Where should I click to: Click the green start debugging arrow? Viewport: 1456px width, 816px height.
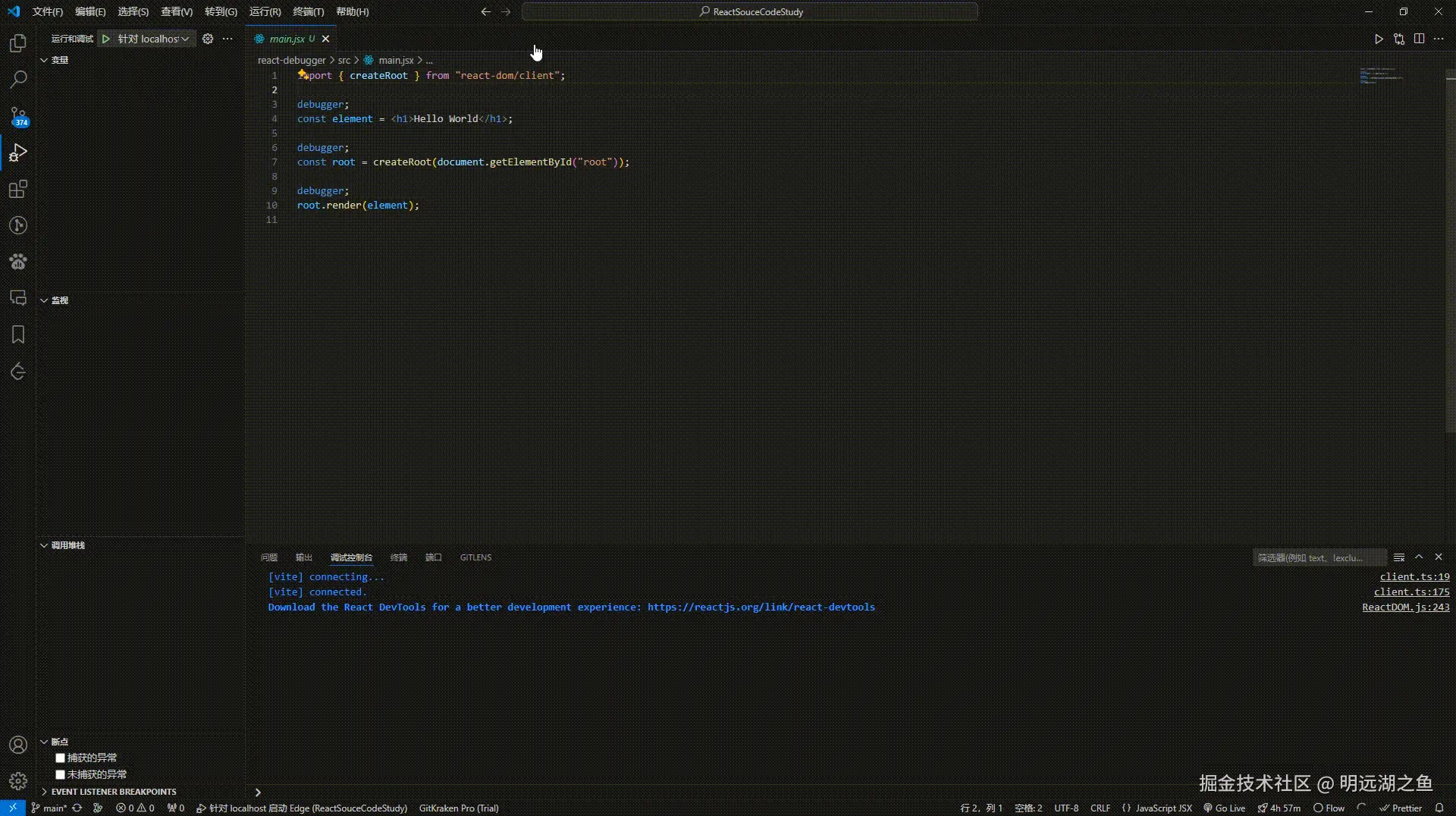[106, 39]
